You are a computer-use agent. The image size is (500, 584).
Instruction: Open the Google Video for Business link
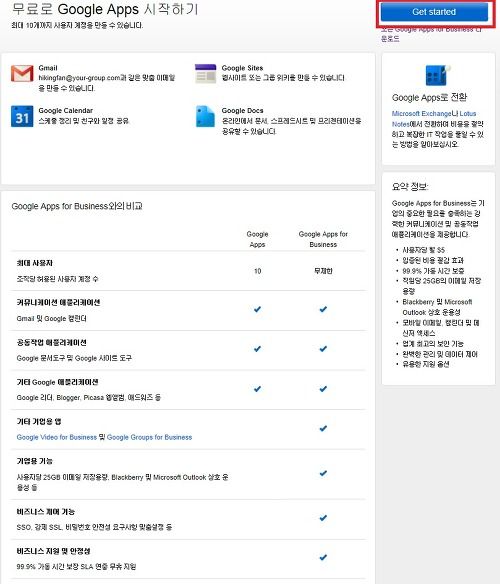tap(57, 437)
